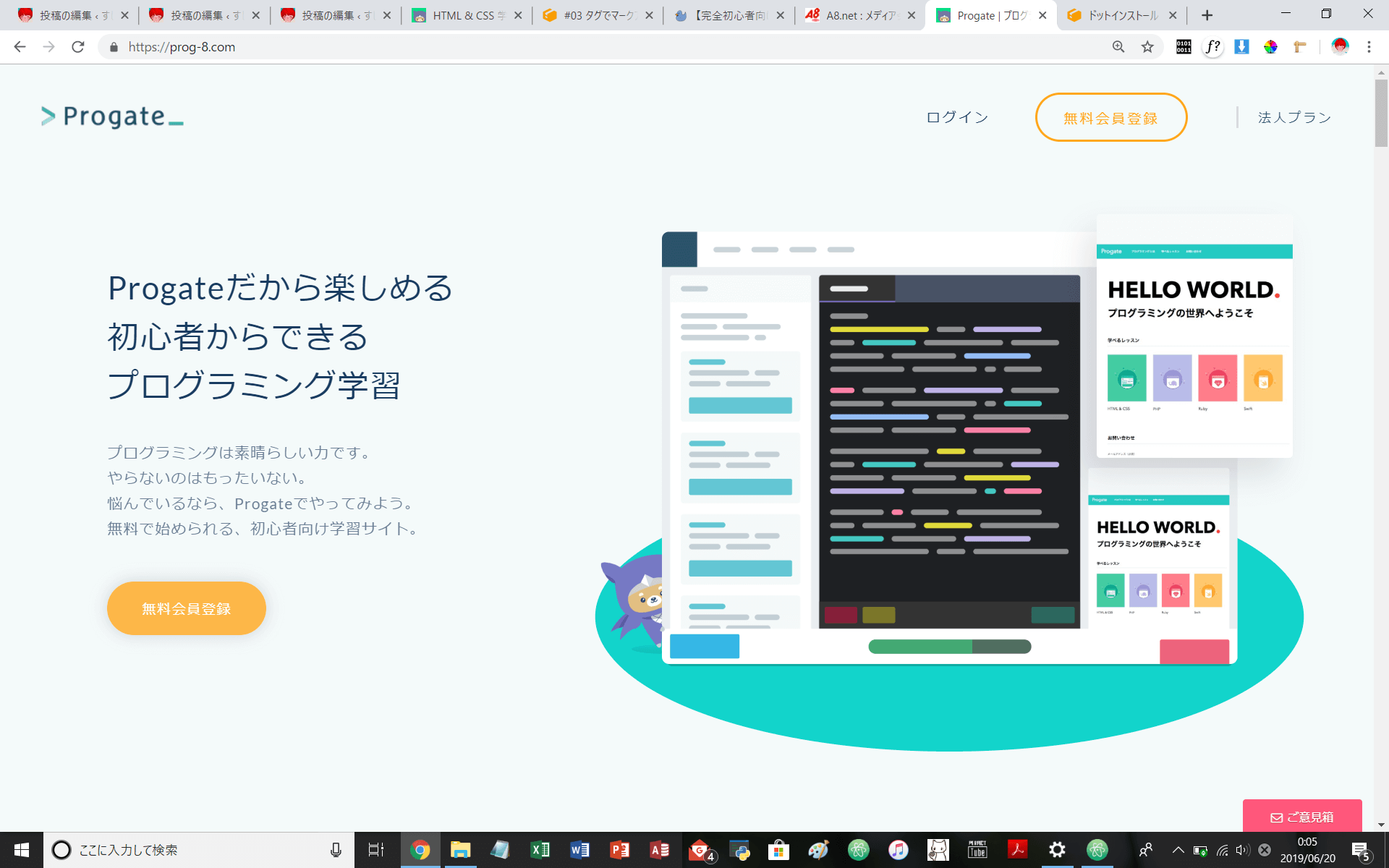Open the ログイン link
The width and height of the screenshot is (1389, 868).
pos(957,117)
